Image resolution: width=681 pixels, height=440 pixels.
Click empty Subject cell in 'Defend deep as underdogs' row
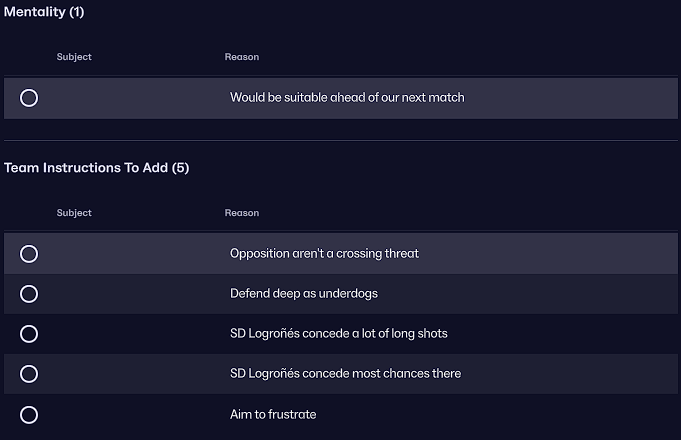click(x=130, y=294)
